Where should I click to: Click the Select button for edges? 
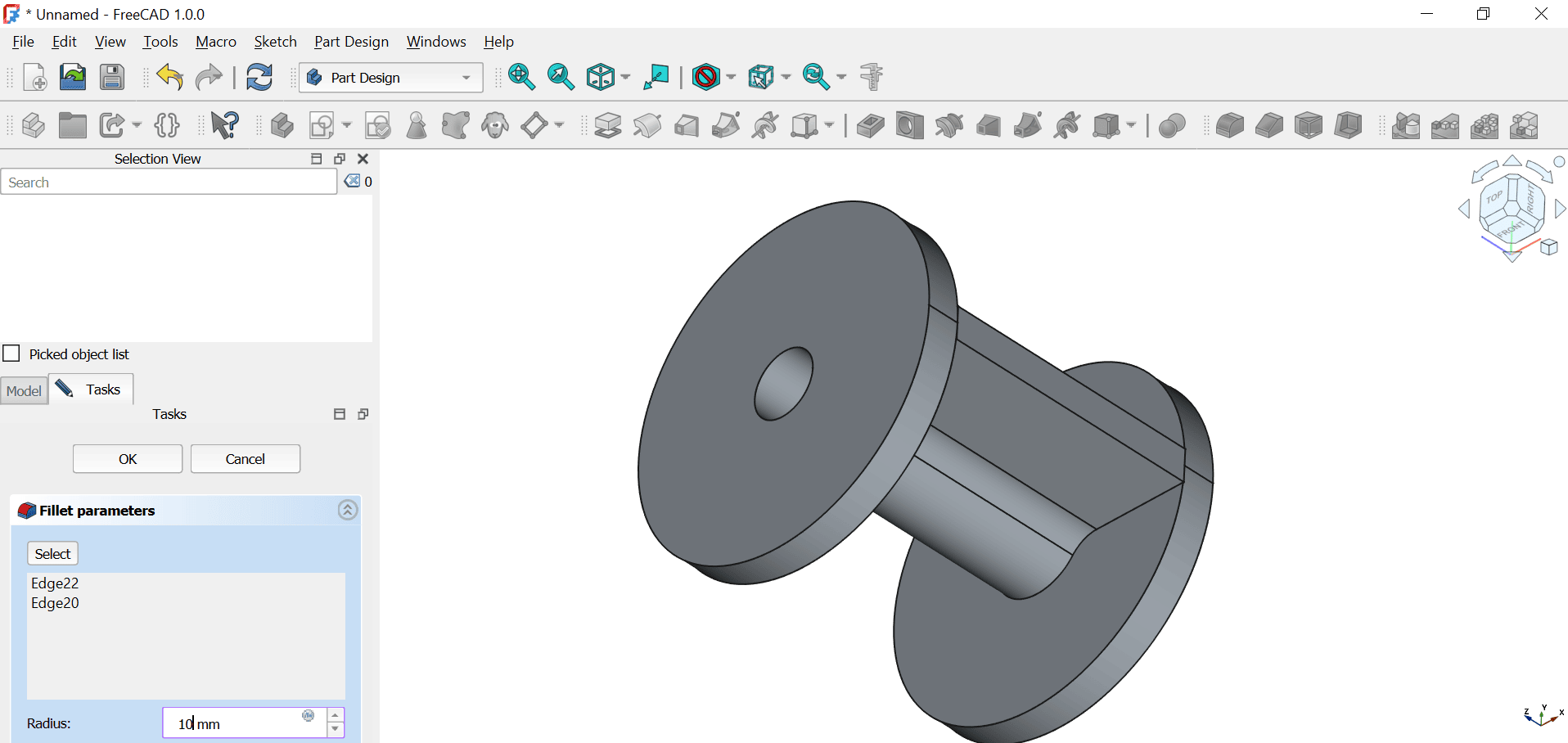52,554
